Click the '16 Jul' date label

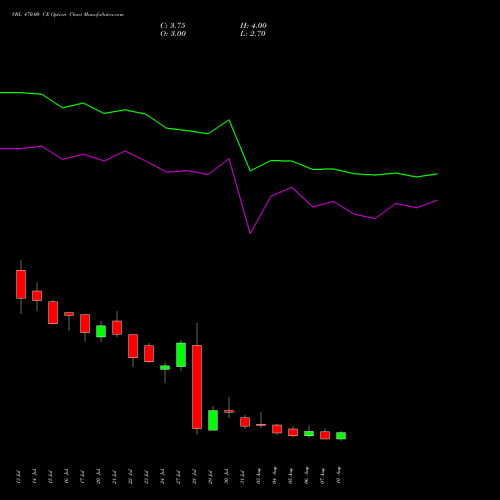[66, 477]
